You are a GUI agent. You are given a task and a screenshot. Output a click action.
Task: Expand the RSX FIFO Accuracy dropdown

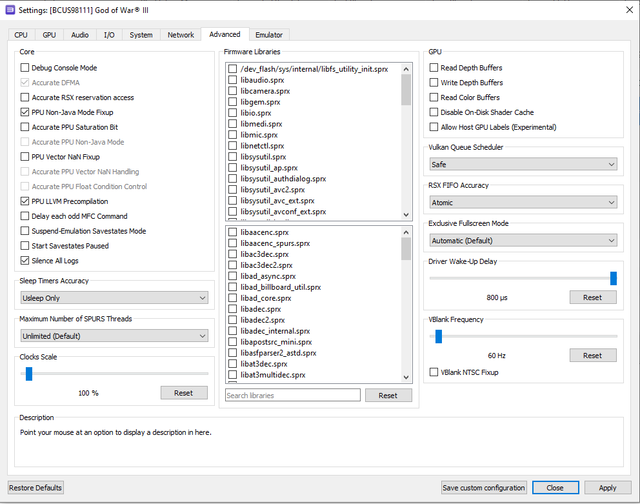(523, 202)
